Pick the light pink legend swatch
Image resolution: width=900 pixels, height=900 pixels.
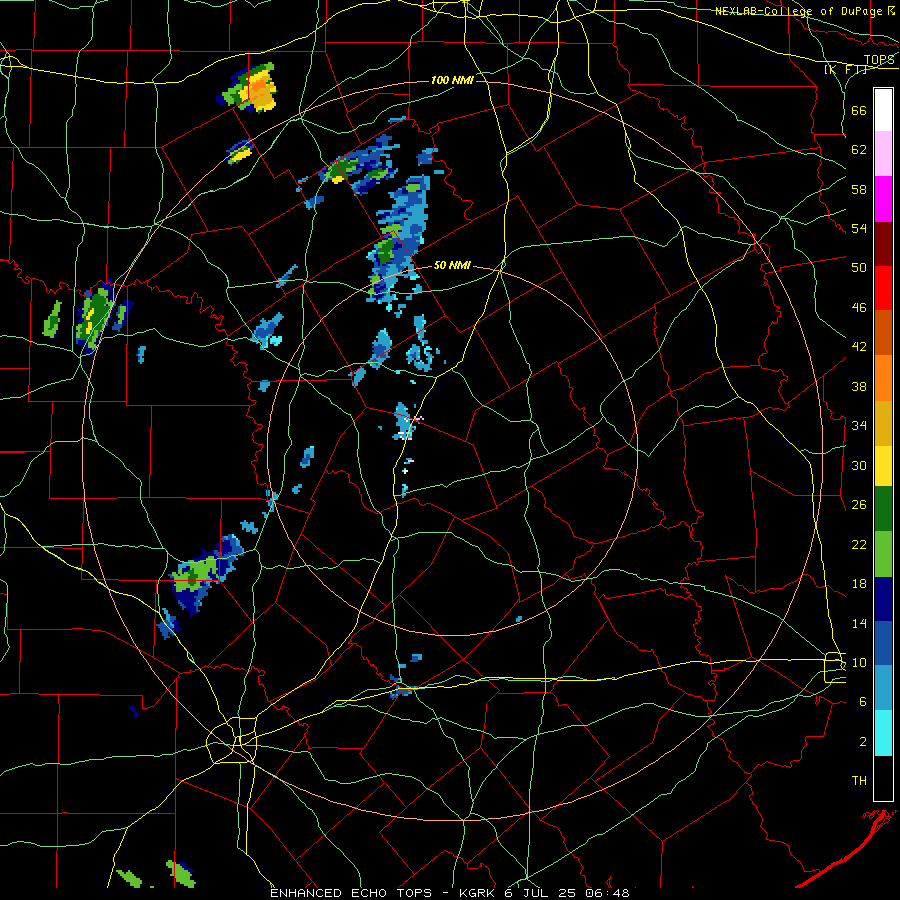[883, 154]
